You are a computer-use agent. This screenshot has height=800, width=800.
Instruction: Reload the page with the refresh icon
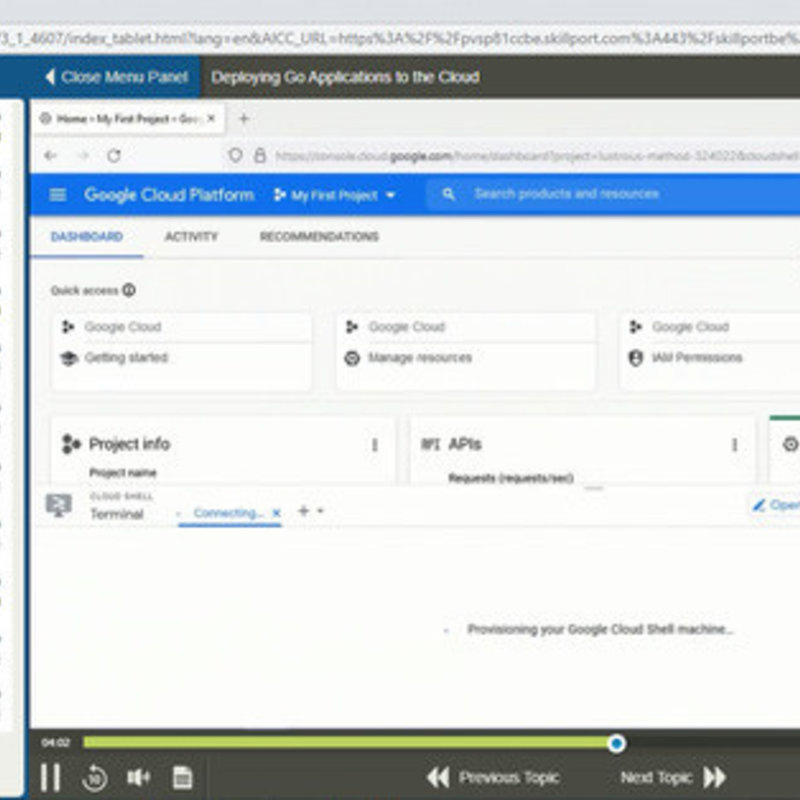[114, 156]
